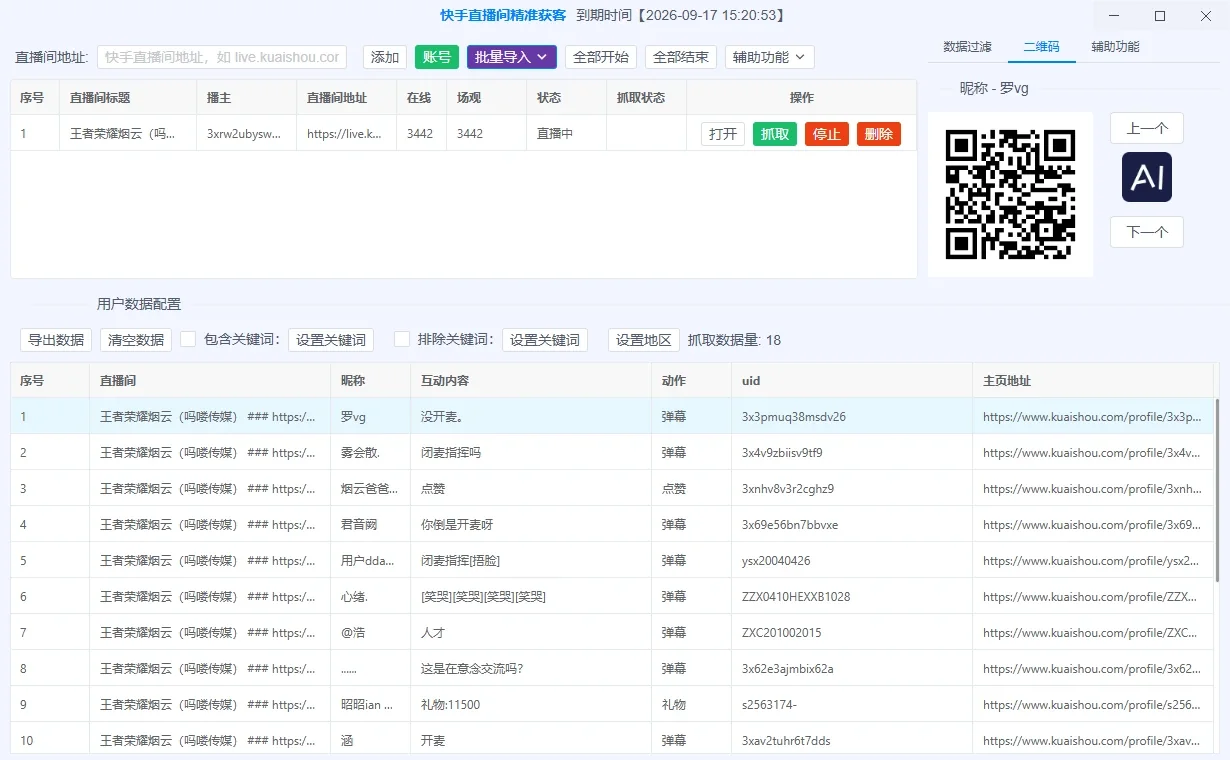The height and width of the screenshot is (760, 1230).
Task: Click the 清空数据 button
Action: pos(136,340)
